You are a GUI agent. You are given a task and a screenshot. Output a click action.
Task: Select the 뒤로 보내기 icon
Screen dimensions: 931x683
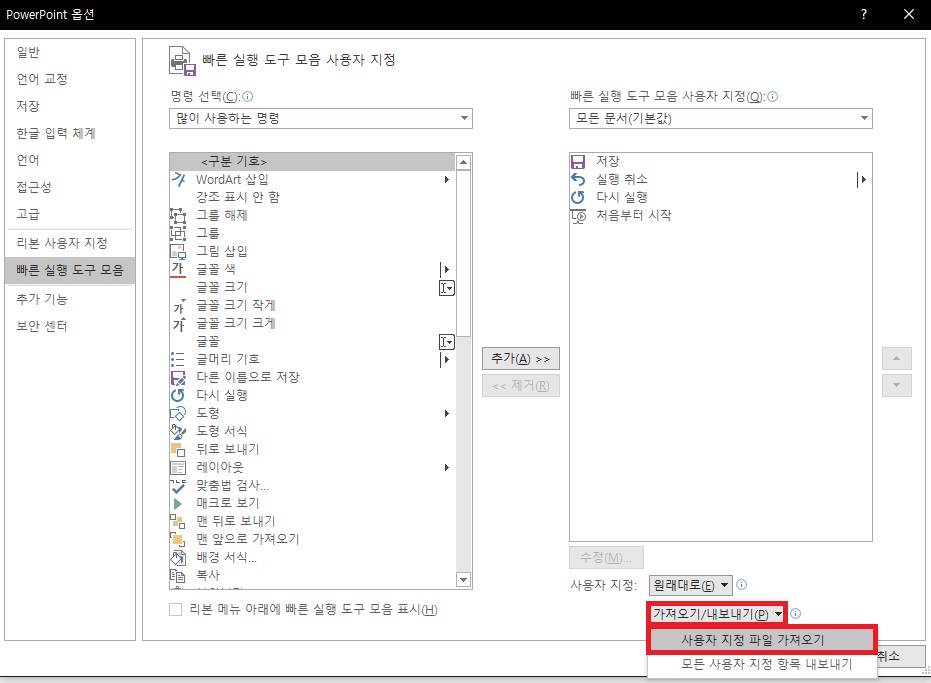click(x=178, y=449)
